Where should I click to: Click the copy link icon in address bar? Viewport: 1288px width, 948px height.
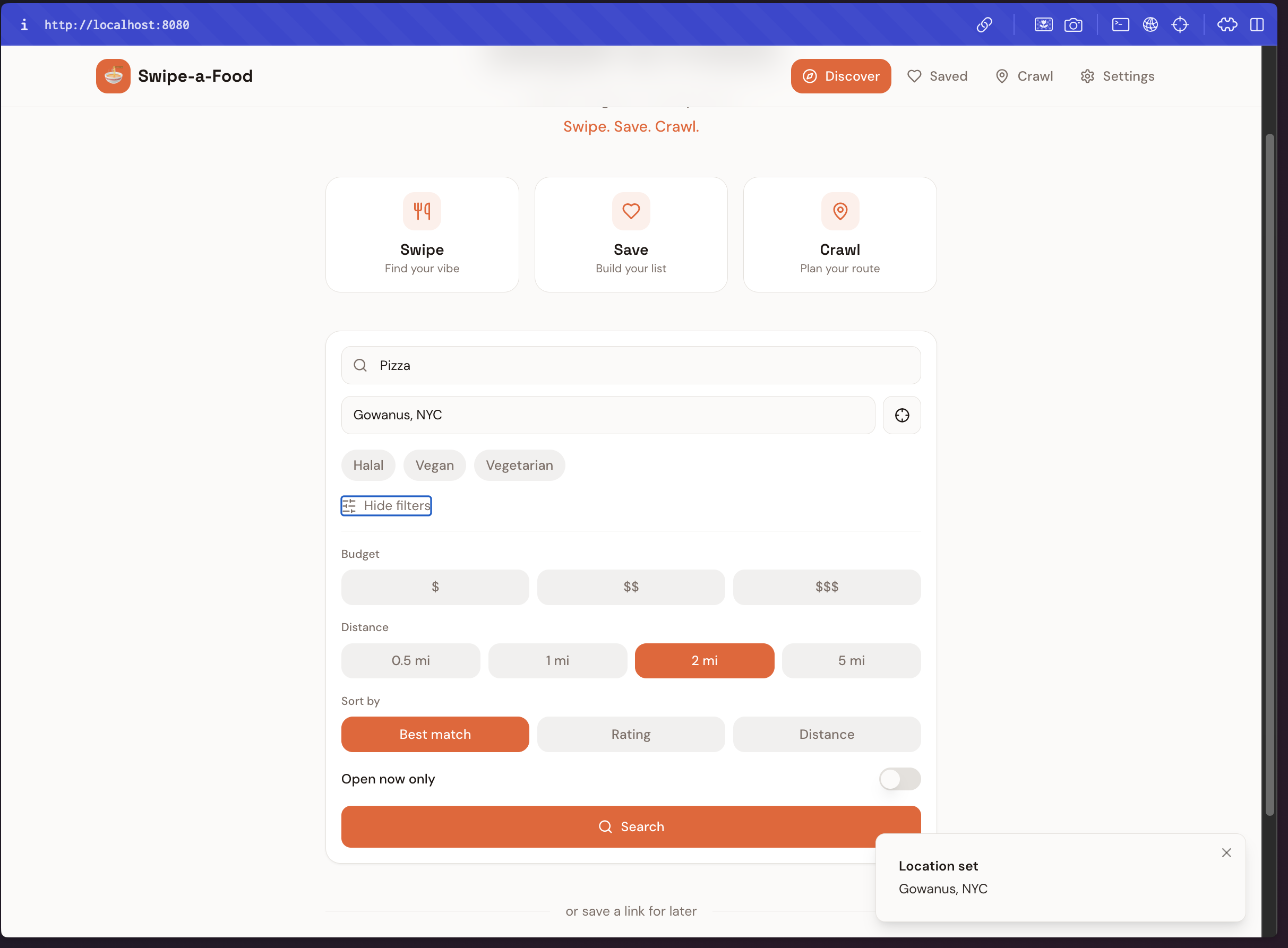984,24
